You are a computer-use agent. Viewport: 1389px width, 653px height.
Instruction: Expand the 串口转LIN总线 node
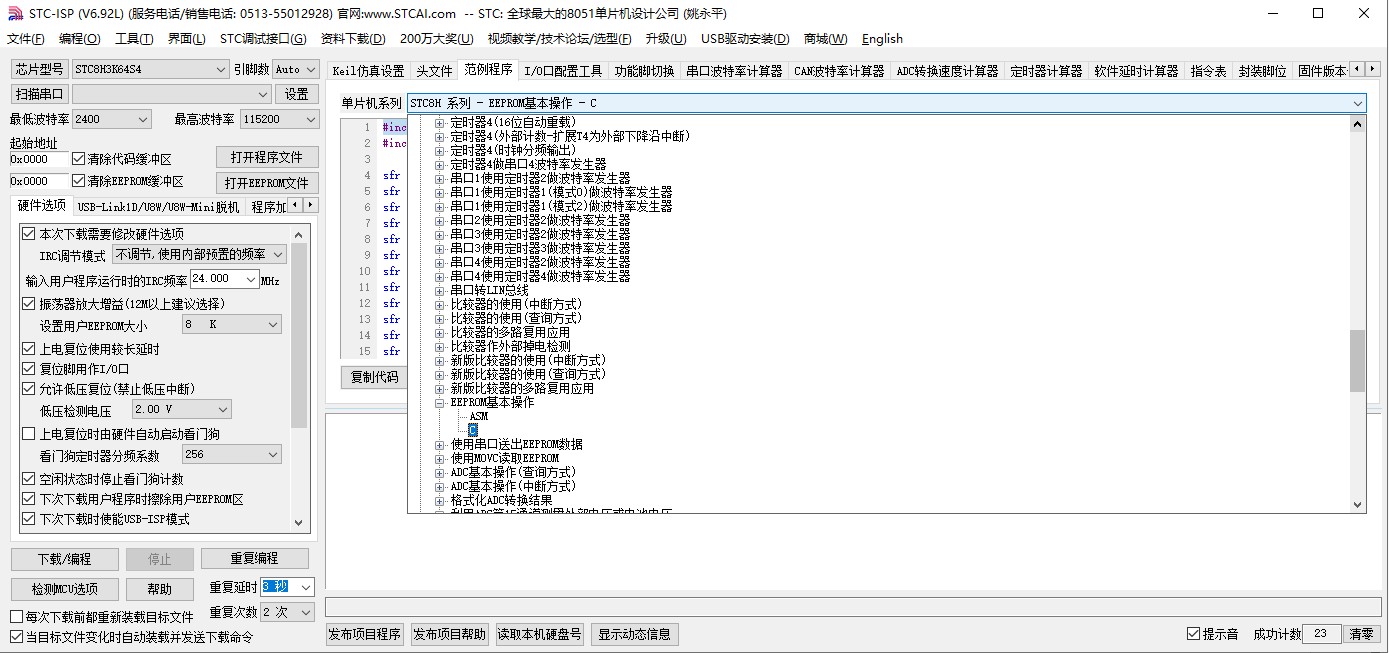[x=439, y=290]
